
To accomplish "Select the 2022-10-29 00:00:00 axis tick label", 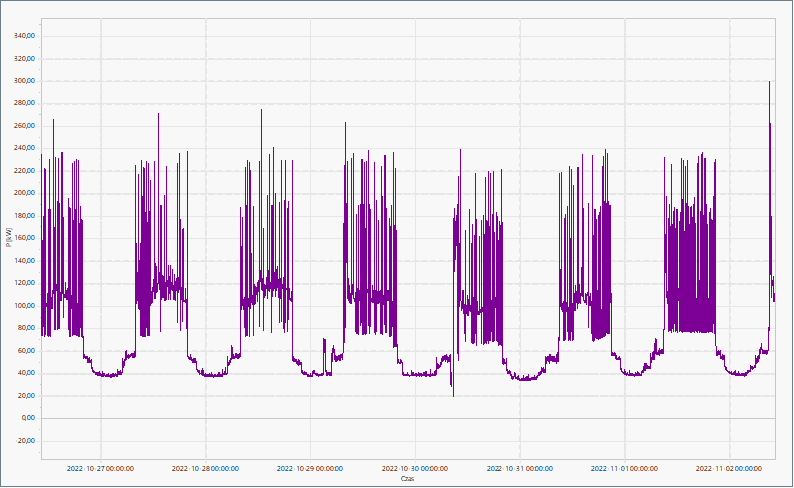I will coord(310,468).
